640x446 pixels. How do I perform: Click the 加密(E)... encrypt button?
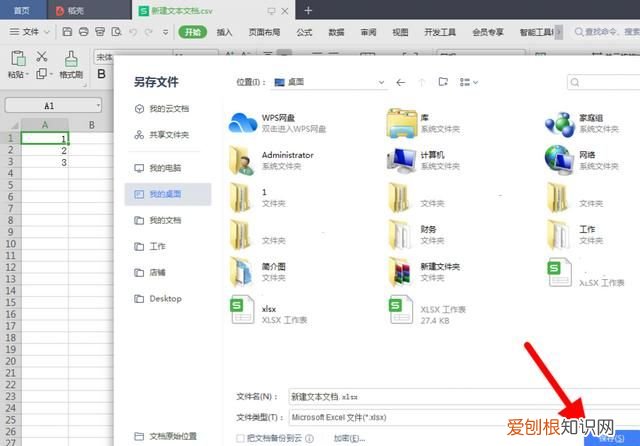click(x=349, y=439)
